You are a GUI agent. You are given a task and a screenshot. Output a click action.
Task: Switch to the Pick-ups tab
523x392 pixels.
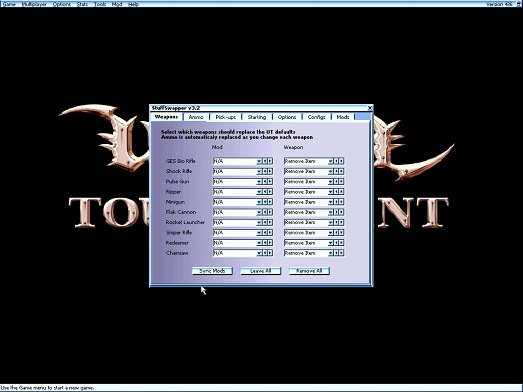coord(225,117)
